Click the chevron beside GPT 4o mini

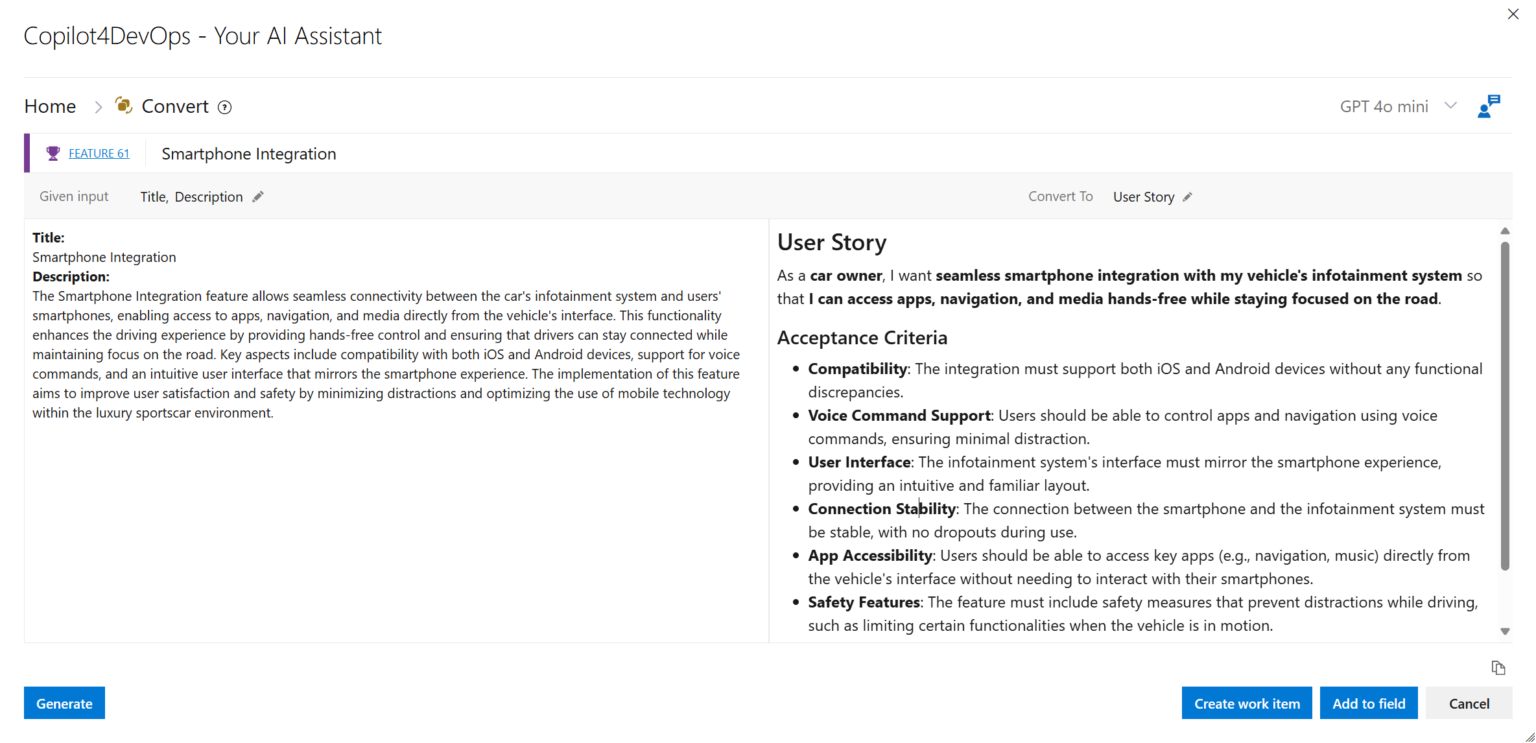click(1449, 105)
